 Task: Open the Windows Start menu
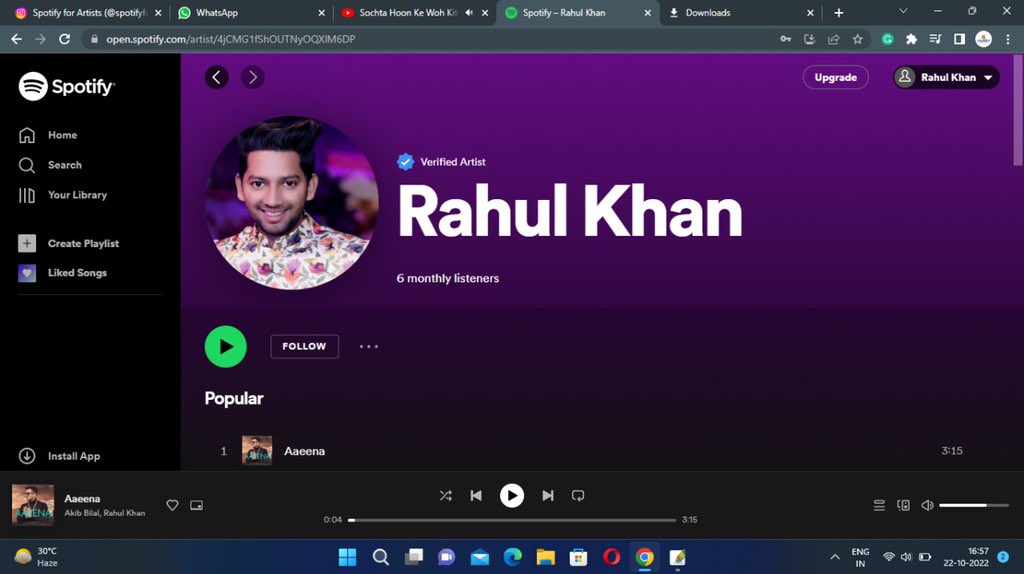(x=347, y=557)
